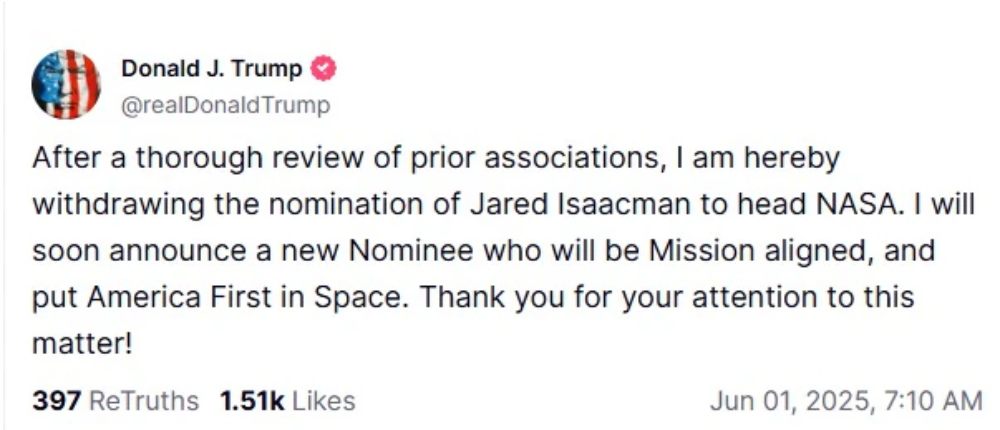The image size is (1000, 430).
Task: Open the @realDonaldTrump handle link
Action: click(225, 104)
